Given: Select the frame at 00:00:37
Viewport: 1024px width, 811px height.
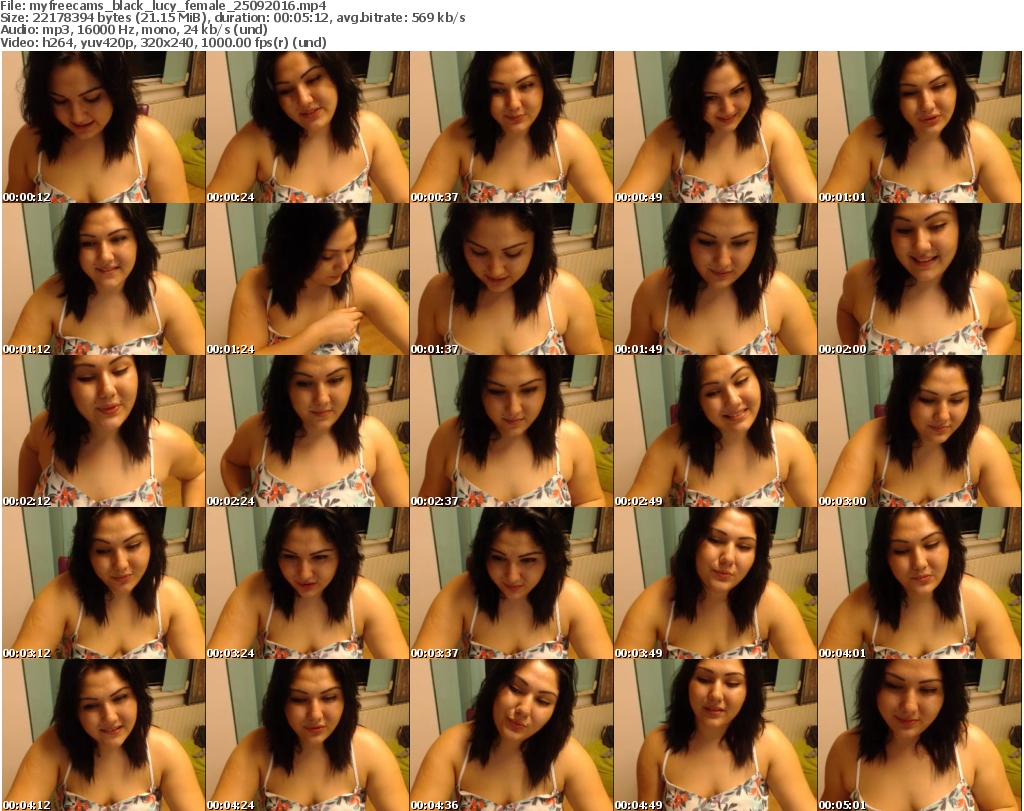Looking at the screenshot, I should tap(511, 127).
